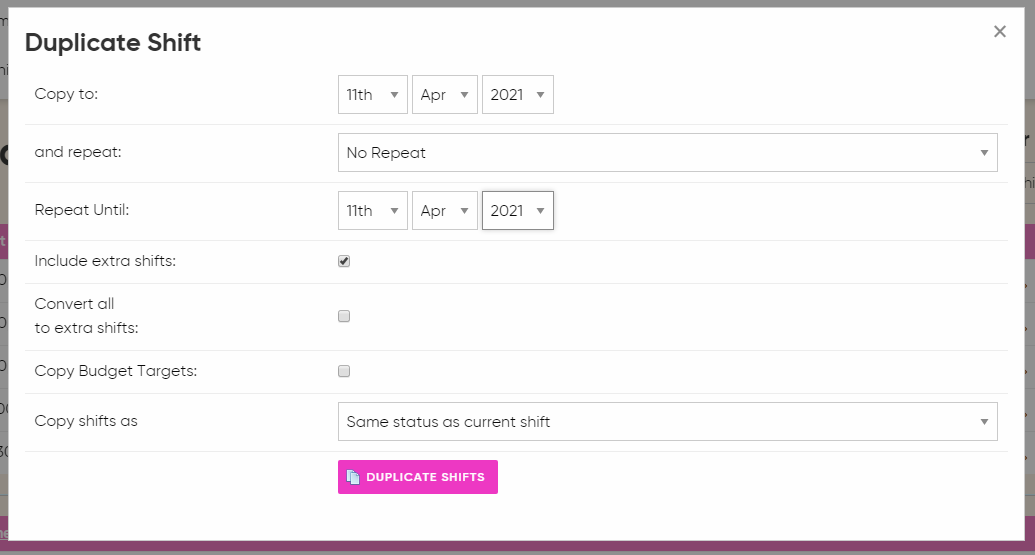Open the Copy to month dropdown
The width and height of the screenshot is (1035, 555).
click(445, 94)
